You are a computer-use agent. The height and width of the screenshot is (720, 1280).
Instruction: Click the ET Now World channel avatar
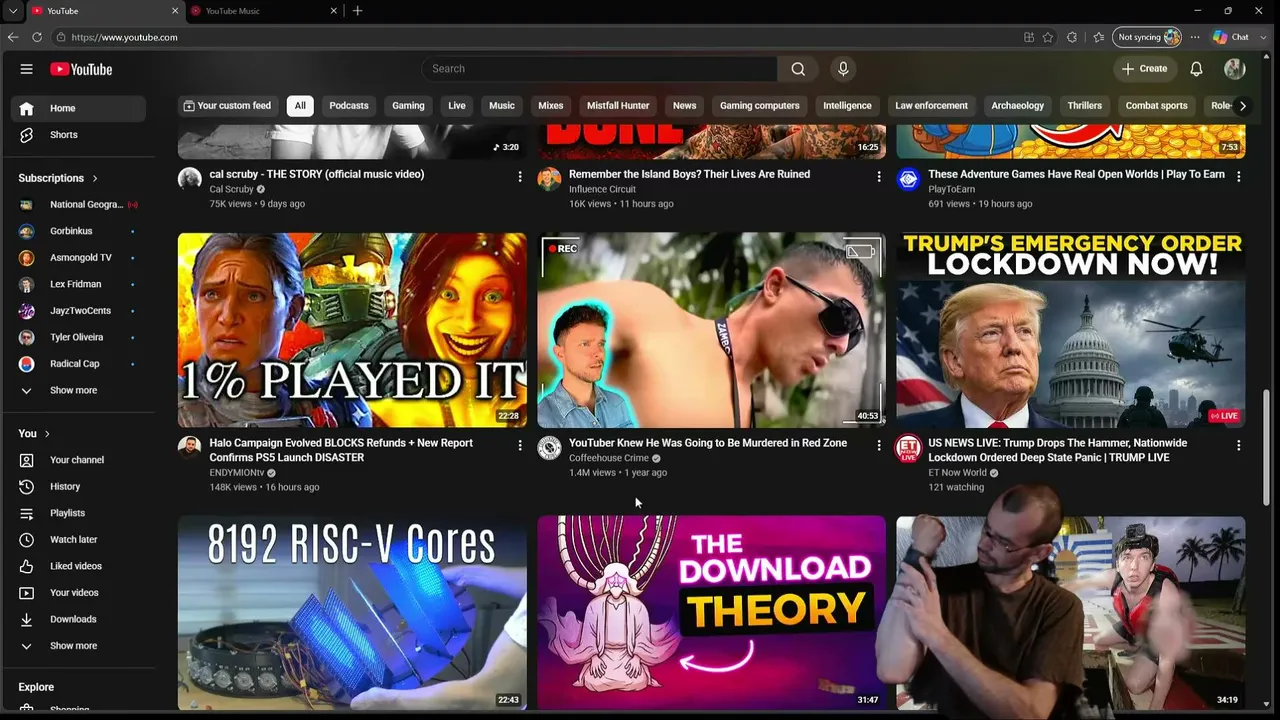[x=908, y=447]
